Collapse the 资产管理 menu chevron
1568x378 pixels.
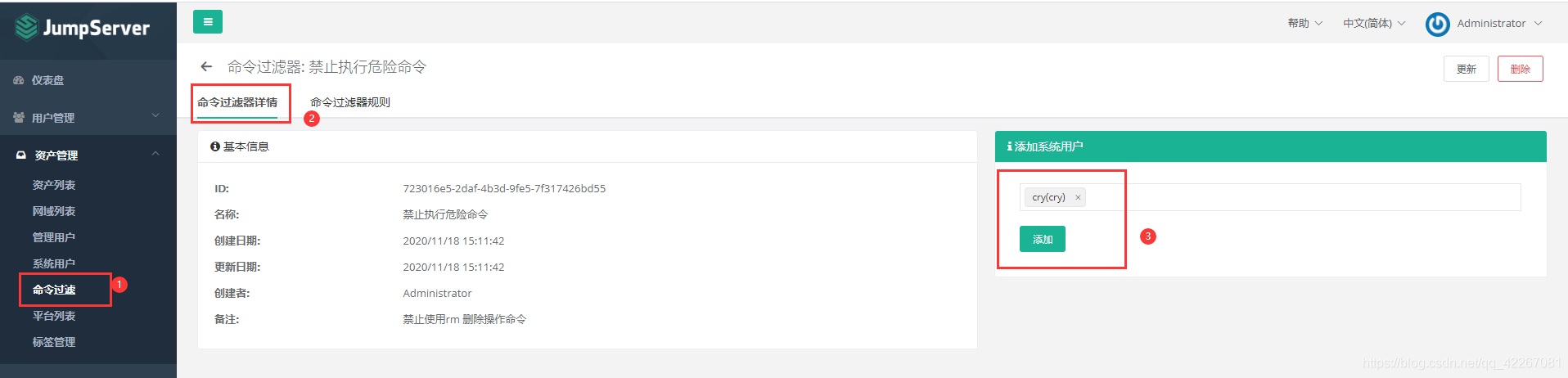click(155, 154)
